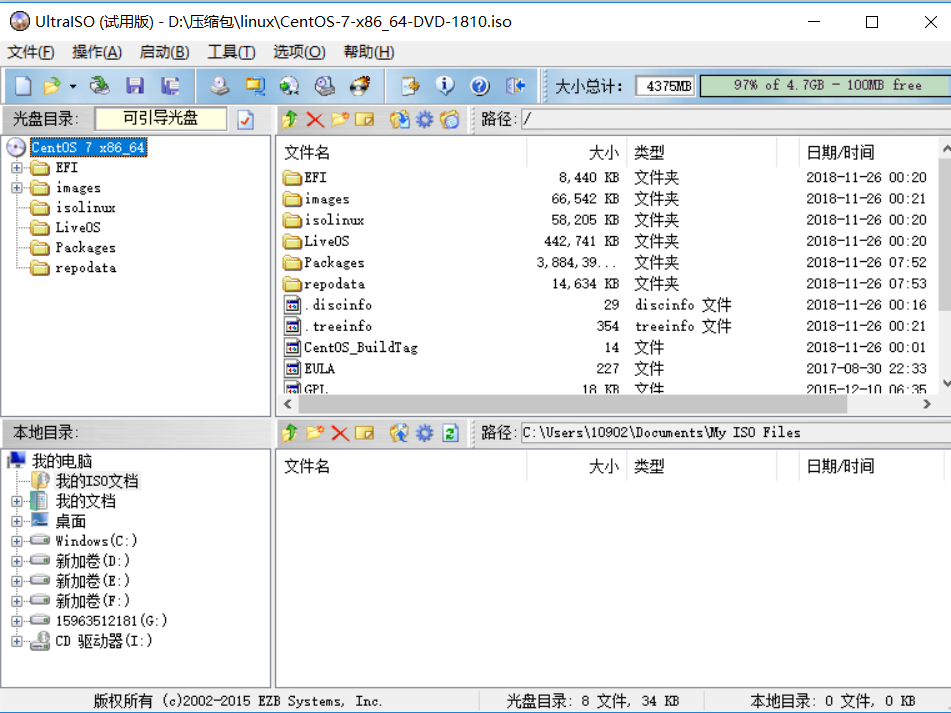Select the LiveOS folder in file list
This screenshot has width=951, height=713.
pyautogui.click(x=326, y=241)
